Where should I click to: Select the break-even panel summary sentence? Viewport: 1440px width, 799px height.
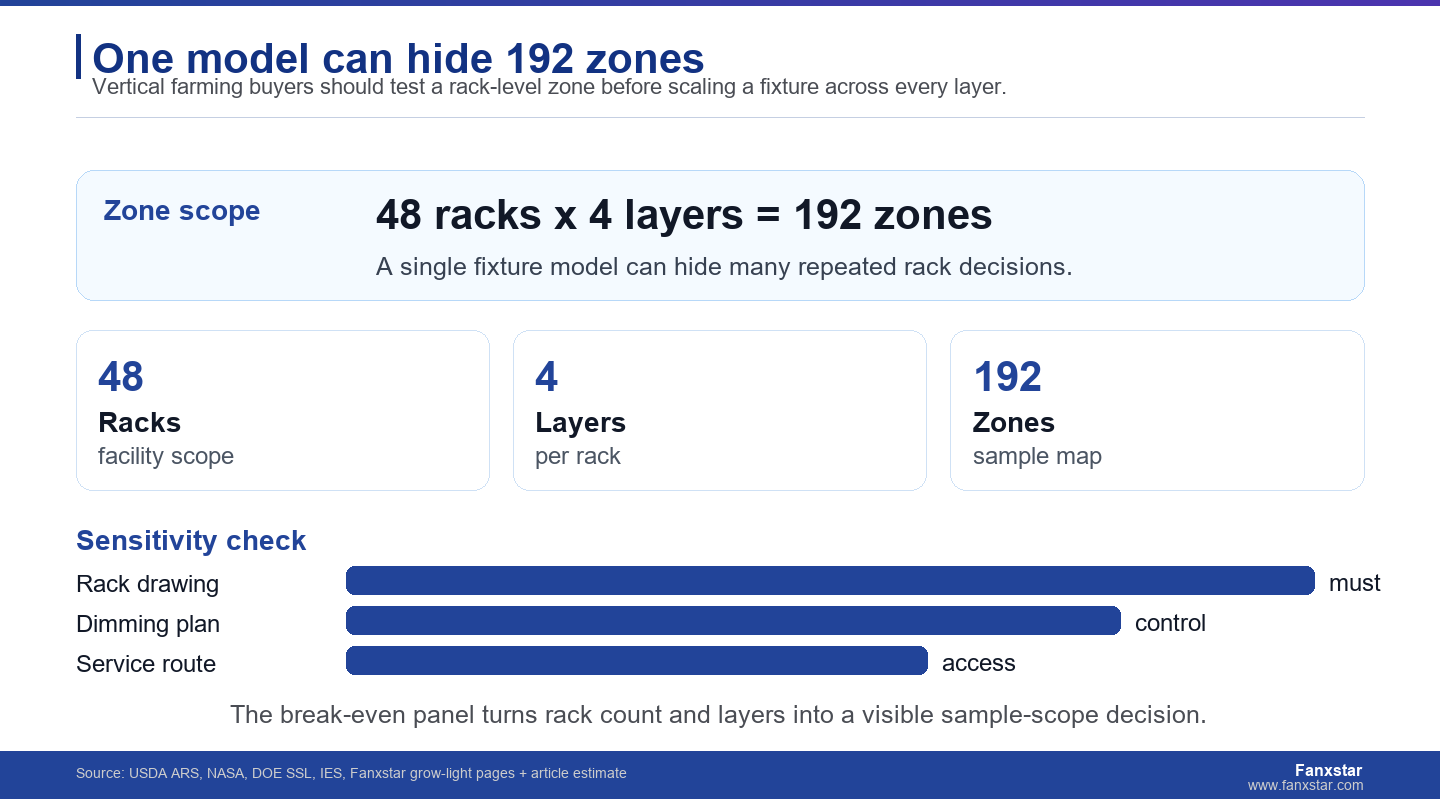point(718,715)
